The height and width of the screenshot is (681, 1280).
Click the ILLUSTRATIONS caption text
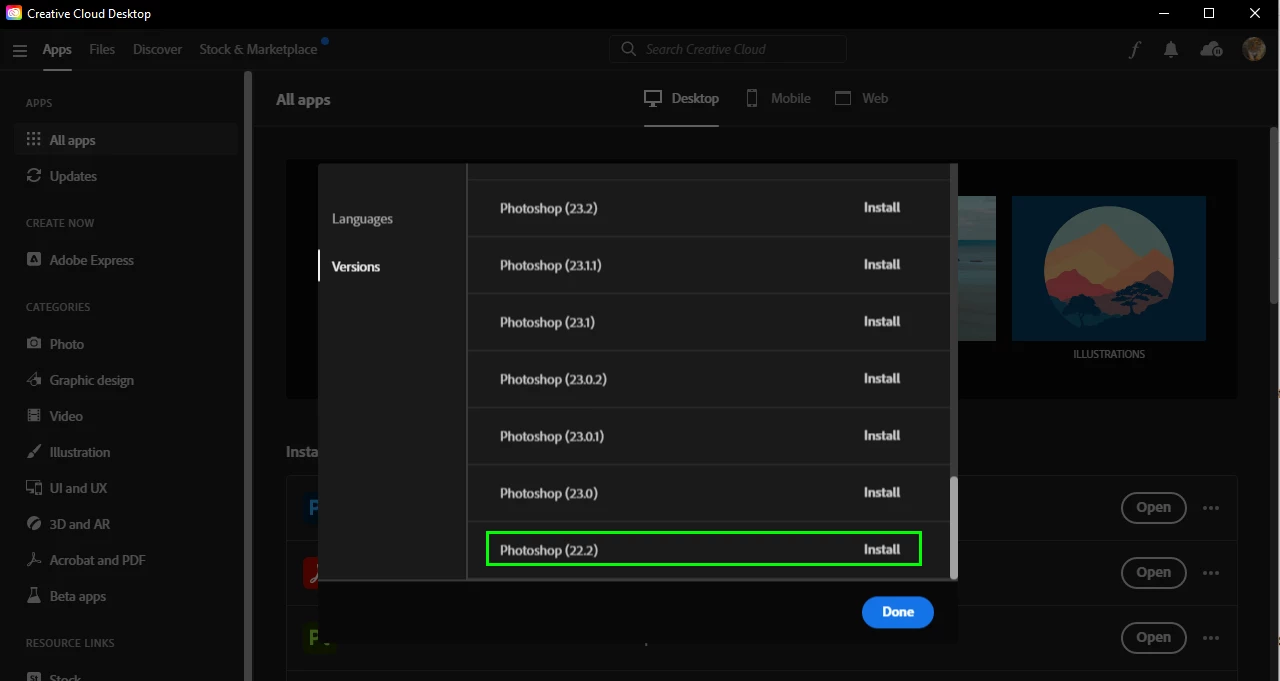coord(1109,354)
